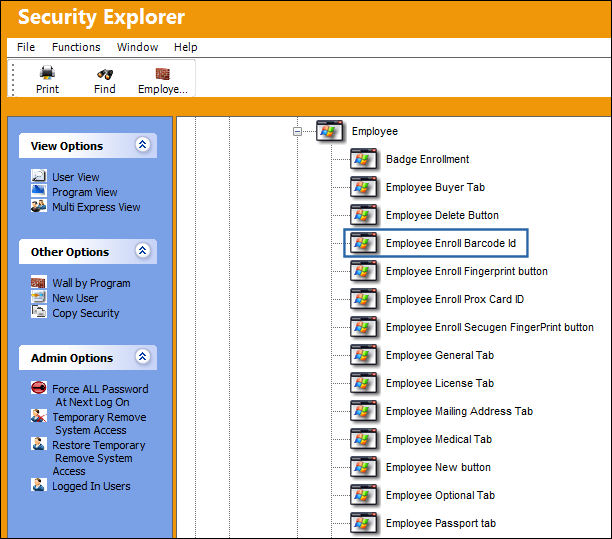Click the Wall by Program brick icon
The height and width of the screenshot is (539, 612).
pyautogui.click(x=39, y=282)
